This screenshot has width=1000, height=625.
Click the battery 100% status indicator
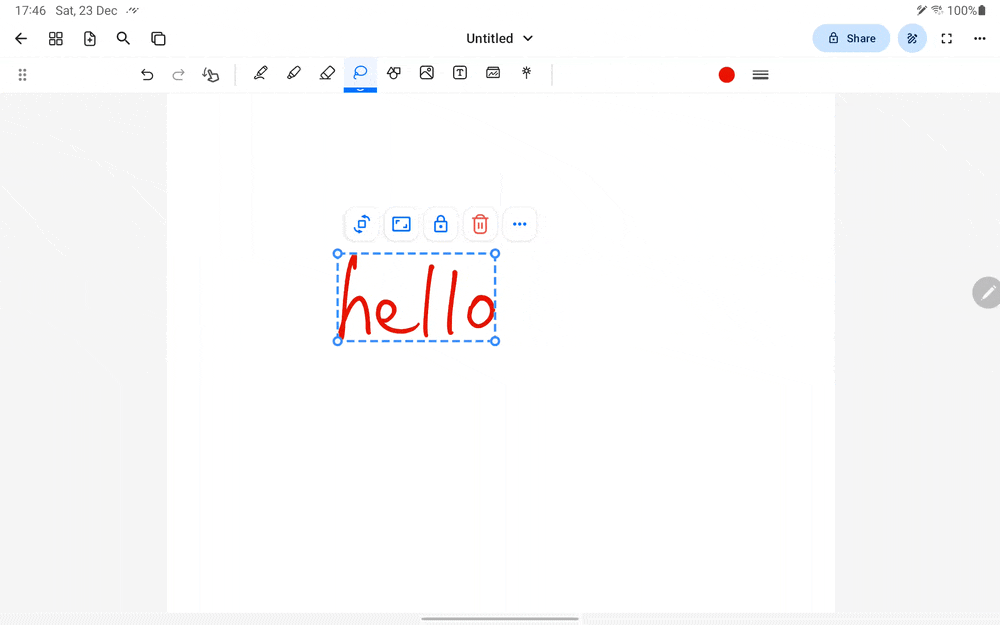click(966, 10)
